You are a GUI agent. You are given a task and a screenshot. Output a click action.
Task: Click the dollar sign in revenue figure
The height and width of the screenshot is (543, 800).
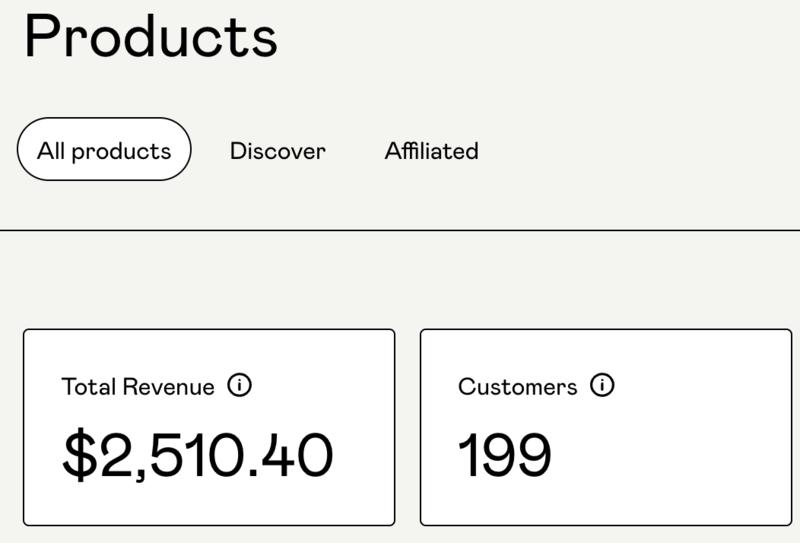tap(79, 455)
